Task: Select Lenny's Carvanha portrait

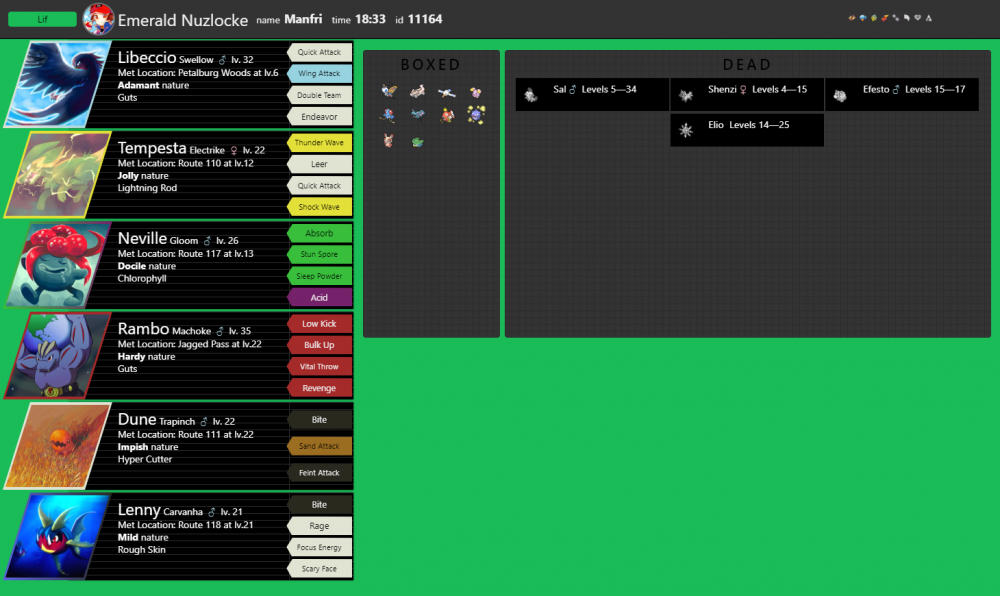Action: click(x=58, y=536)
